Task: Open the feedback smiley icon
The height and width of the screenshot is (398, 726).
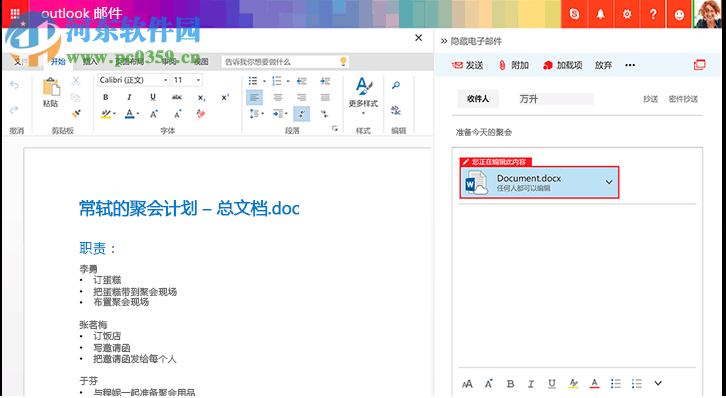Action: tap(679, 14)
